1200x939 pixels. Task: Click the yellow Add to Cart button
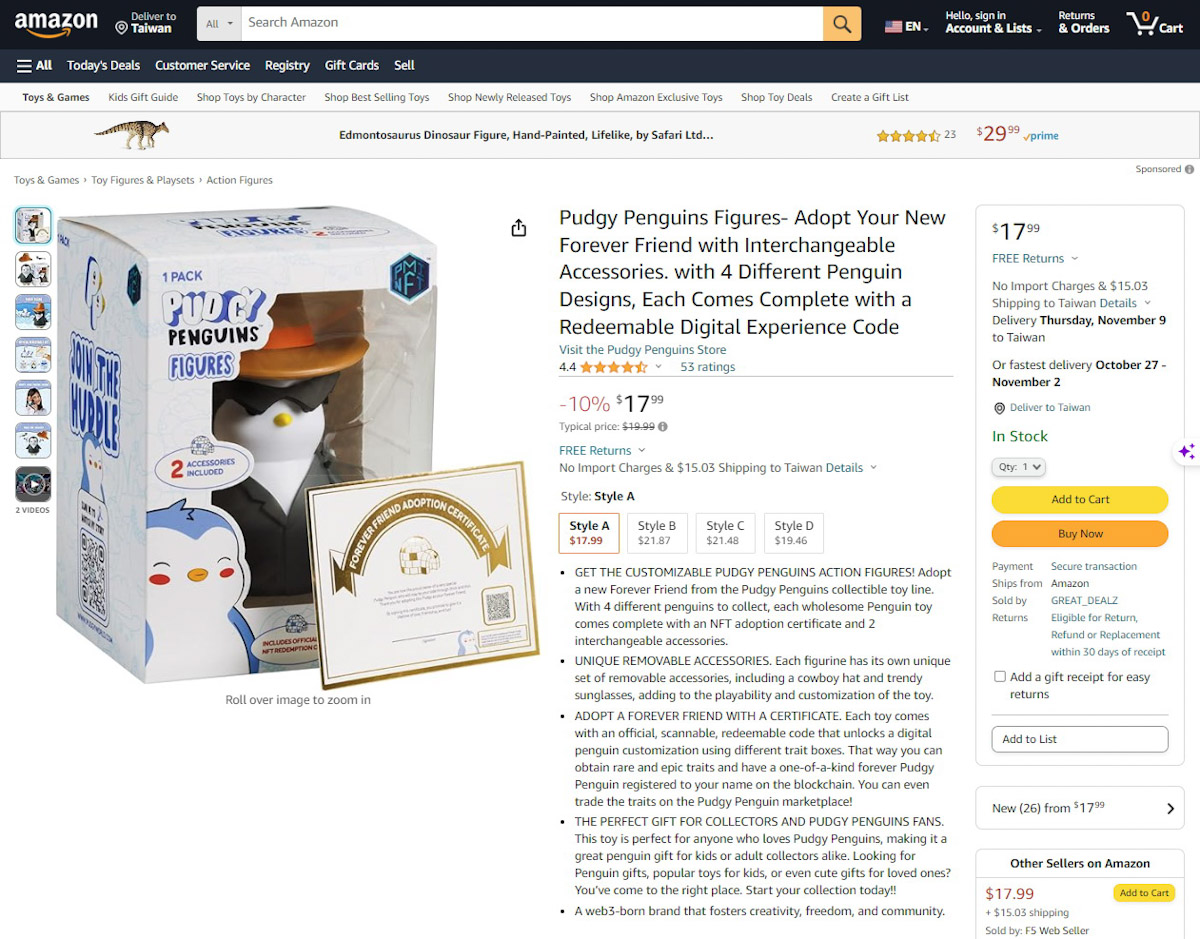point(1080,499)
